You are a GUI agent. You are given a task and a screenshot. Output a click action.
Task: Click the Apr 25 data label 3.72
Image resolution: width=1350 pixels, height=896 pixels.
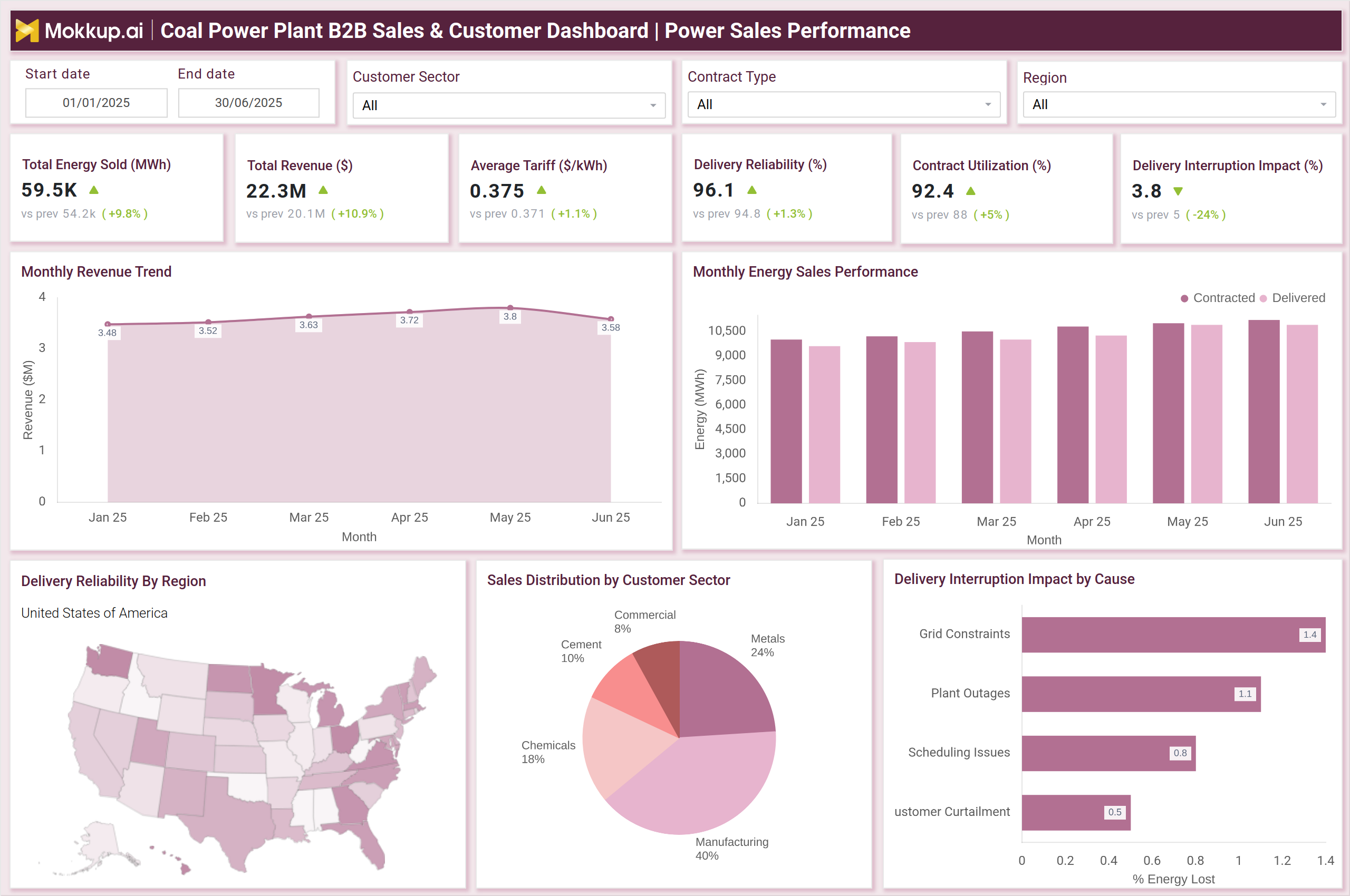click(409, 320)
